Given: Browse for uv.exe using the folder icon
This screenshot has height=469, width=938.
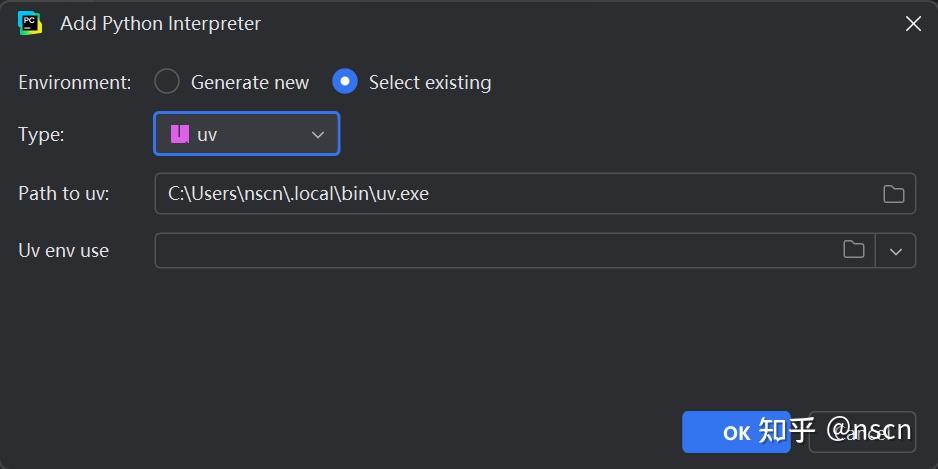Looking at the screenshot, I should point(894,194).
